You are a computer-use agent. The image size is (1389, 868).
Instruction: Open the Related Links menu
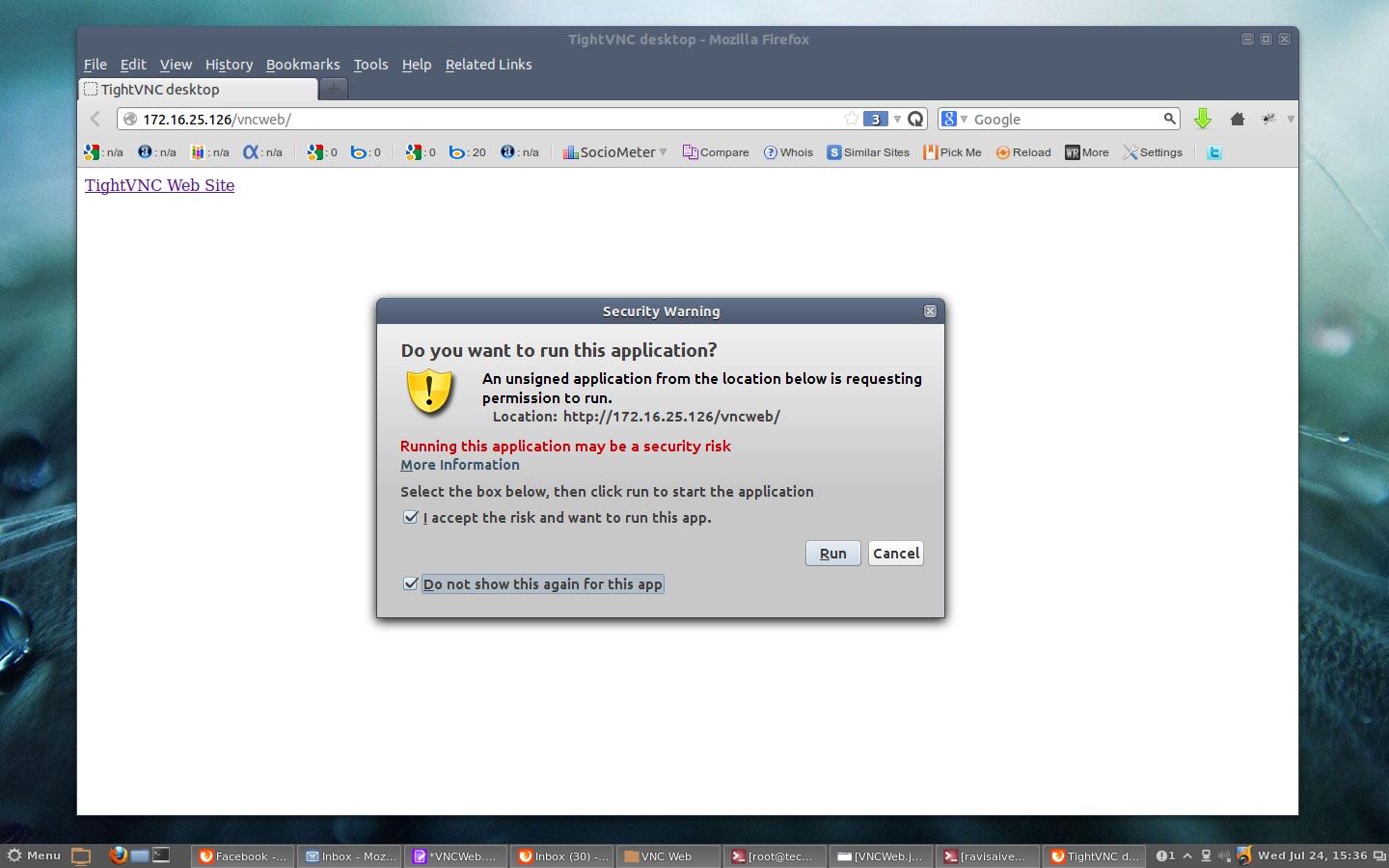click(488, 65)
